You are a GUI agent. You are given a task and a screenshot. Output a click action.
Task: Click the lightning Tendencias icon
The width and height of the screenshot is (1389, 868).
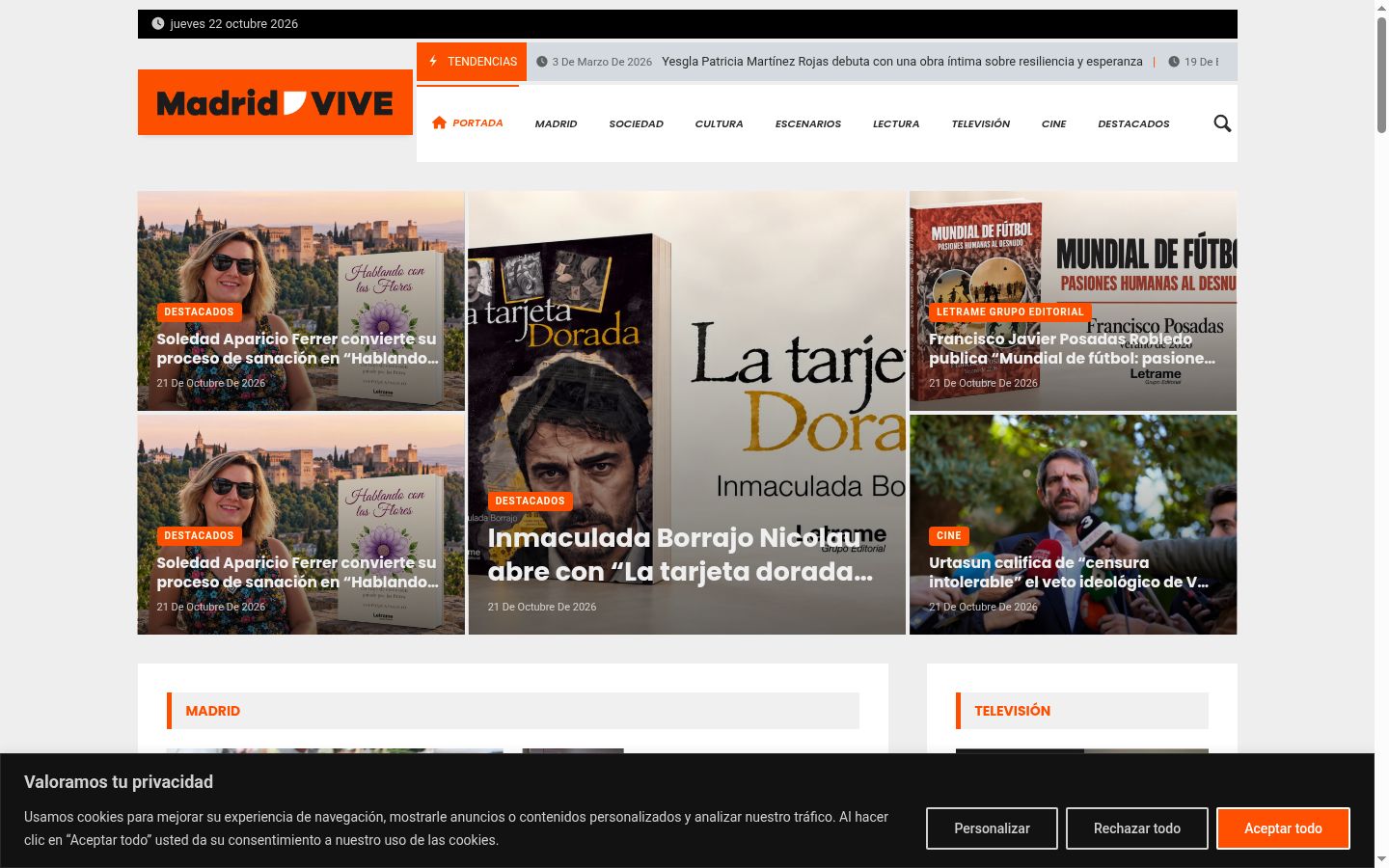point(433,61)
